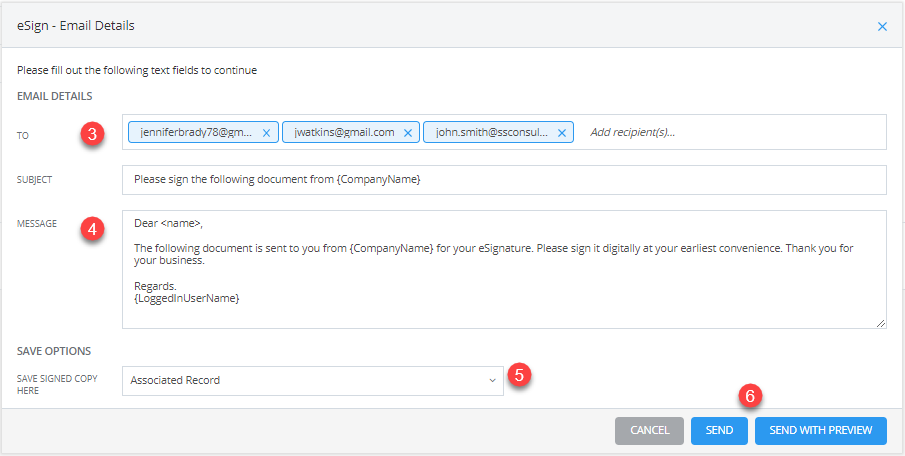Select the john.smith@ssconsul recipient chip text
Screen dimensions: 905x456
coord(492,132)
